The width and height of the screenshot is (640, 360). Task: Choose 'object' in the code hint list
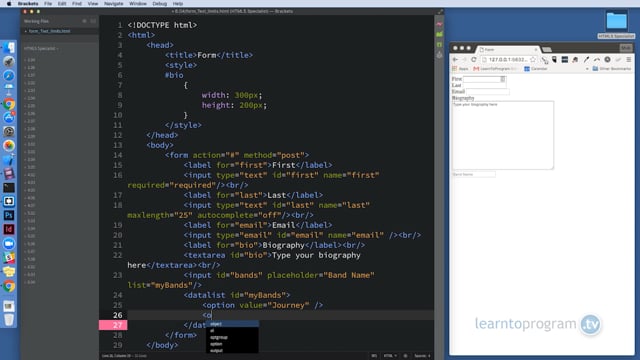click(232, 324)
